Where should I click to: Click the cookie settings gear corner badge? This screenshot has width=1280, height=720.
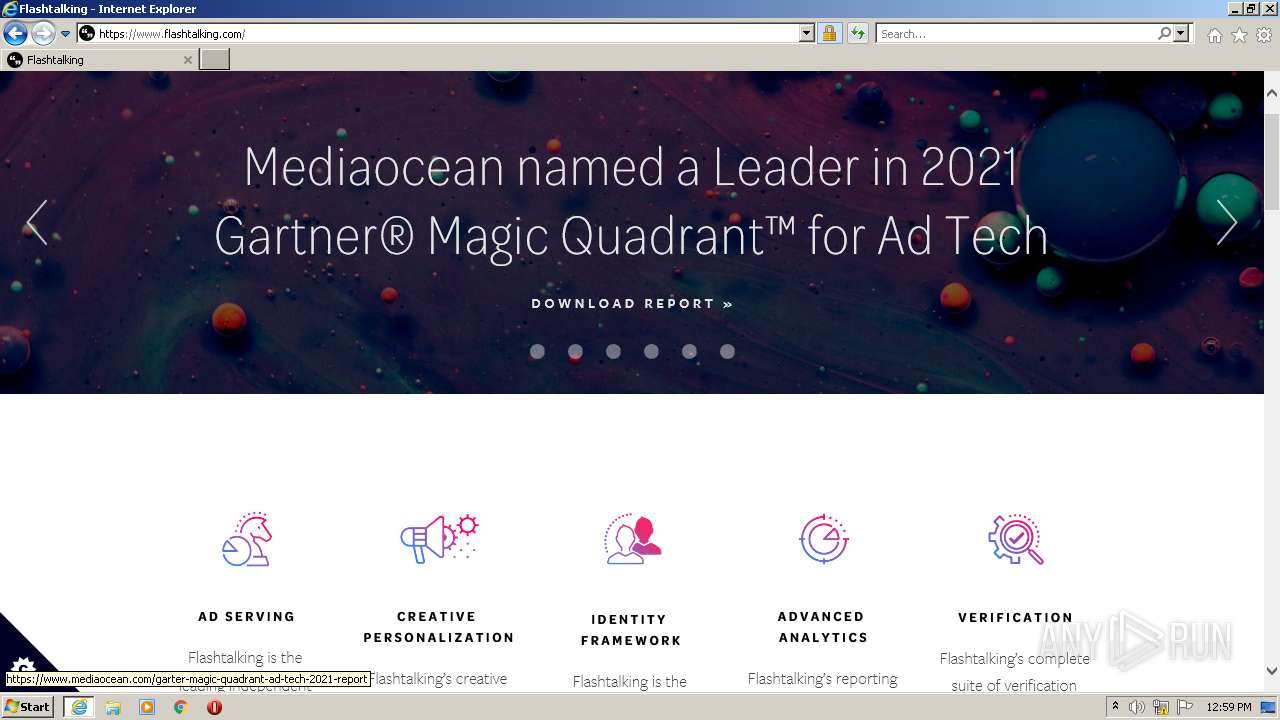(23, 666)
